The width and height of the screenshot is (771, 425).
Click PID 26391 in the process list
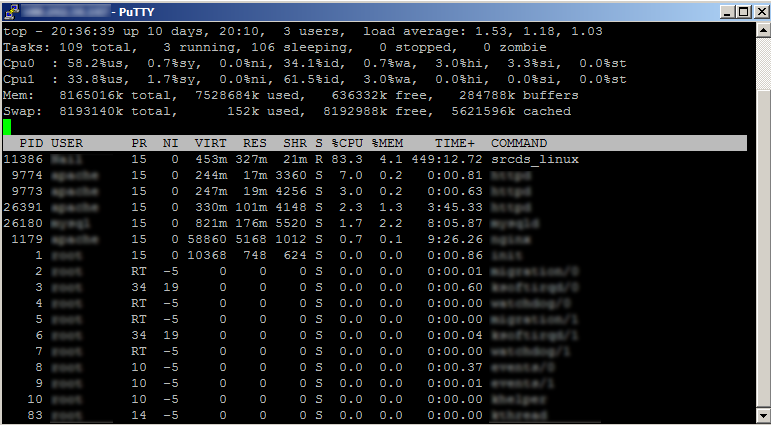tap(23, 208)
